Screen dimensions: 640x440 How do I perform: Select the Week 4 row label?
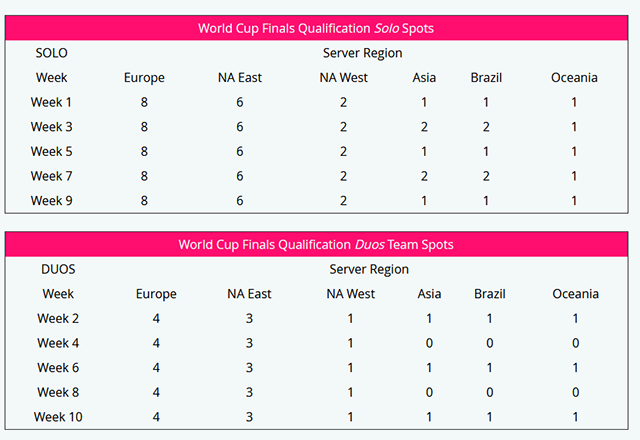[58, 343]
